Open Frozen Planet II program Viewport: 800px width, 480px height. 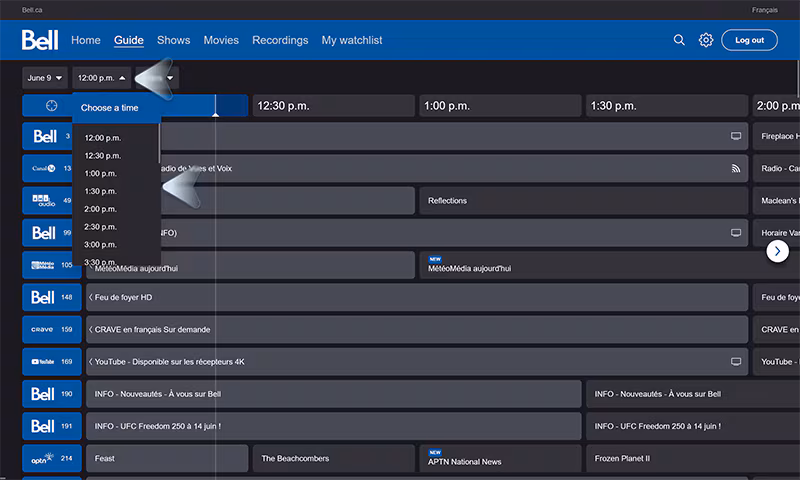693,458
